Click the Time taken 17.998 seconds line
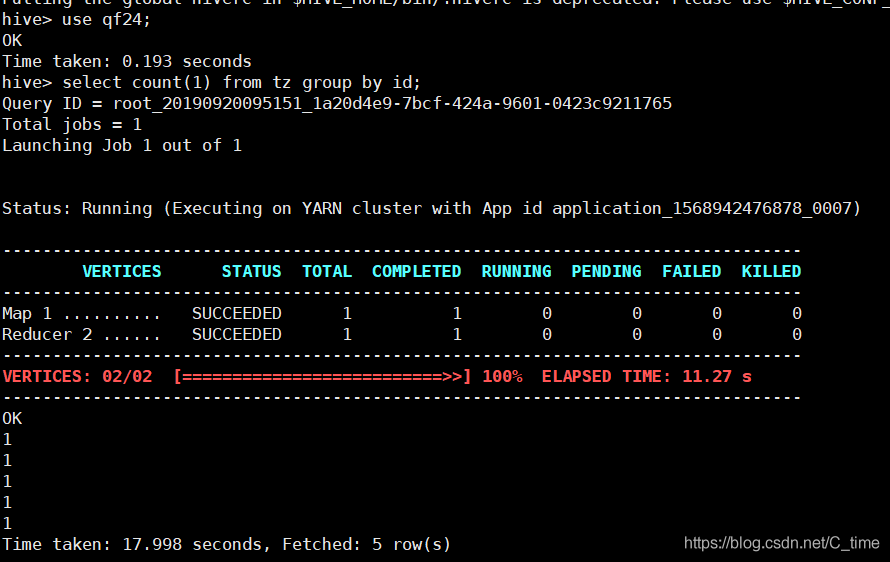 (x=226, y=544)
